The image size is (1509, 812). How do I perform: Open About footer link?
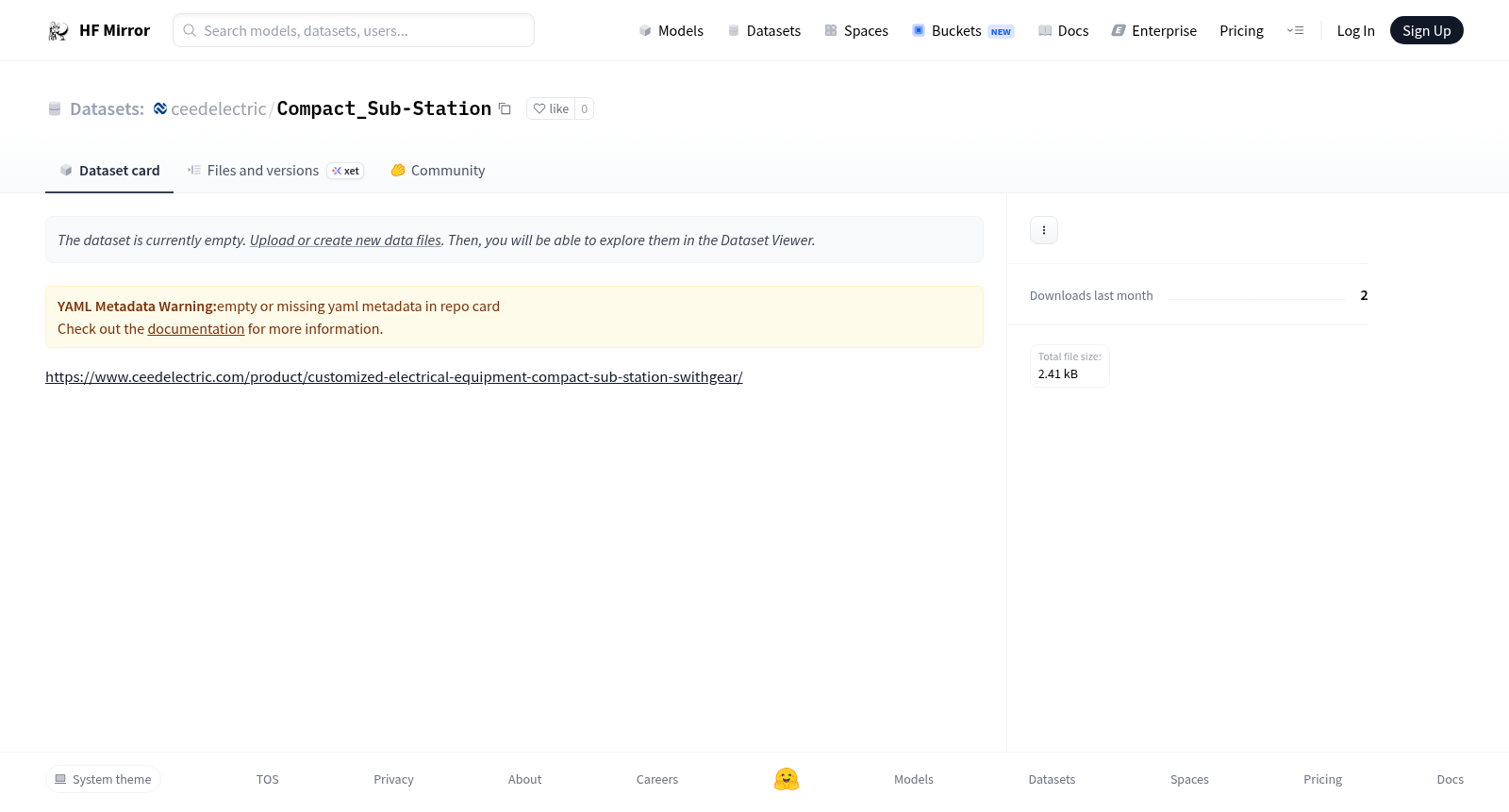pyautogui.click(x=524, y=780)
